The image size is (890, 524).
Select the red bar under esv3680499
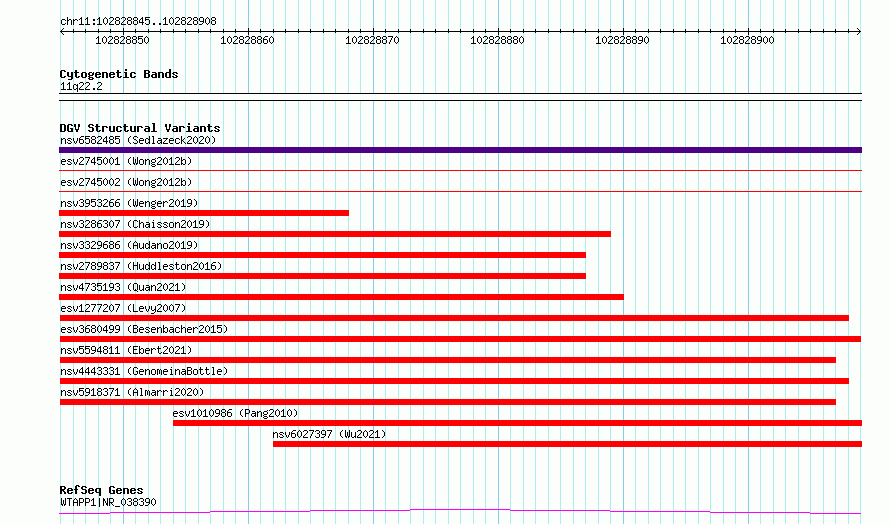[460, 339]
